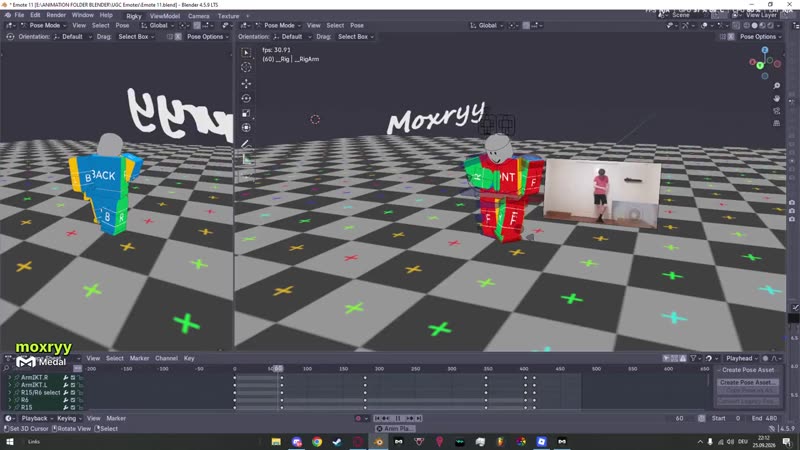
Task: Click the playhead marker at frame 60
Action: [x=278, y=368]
